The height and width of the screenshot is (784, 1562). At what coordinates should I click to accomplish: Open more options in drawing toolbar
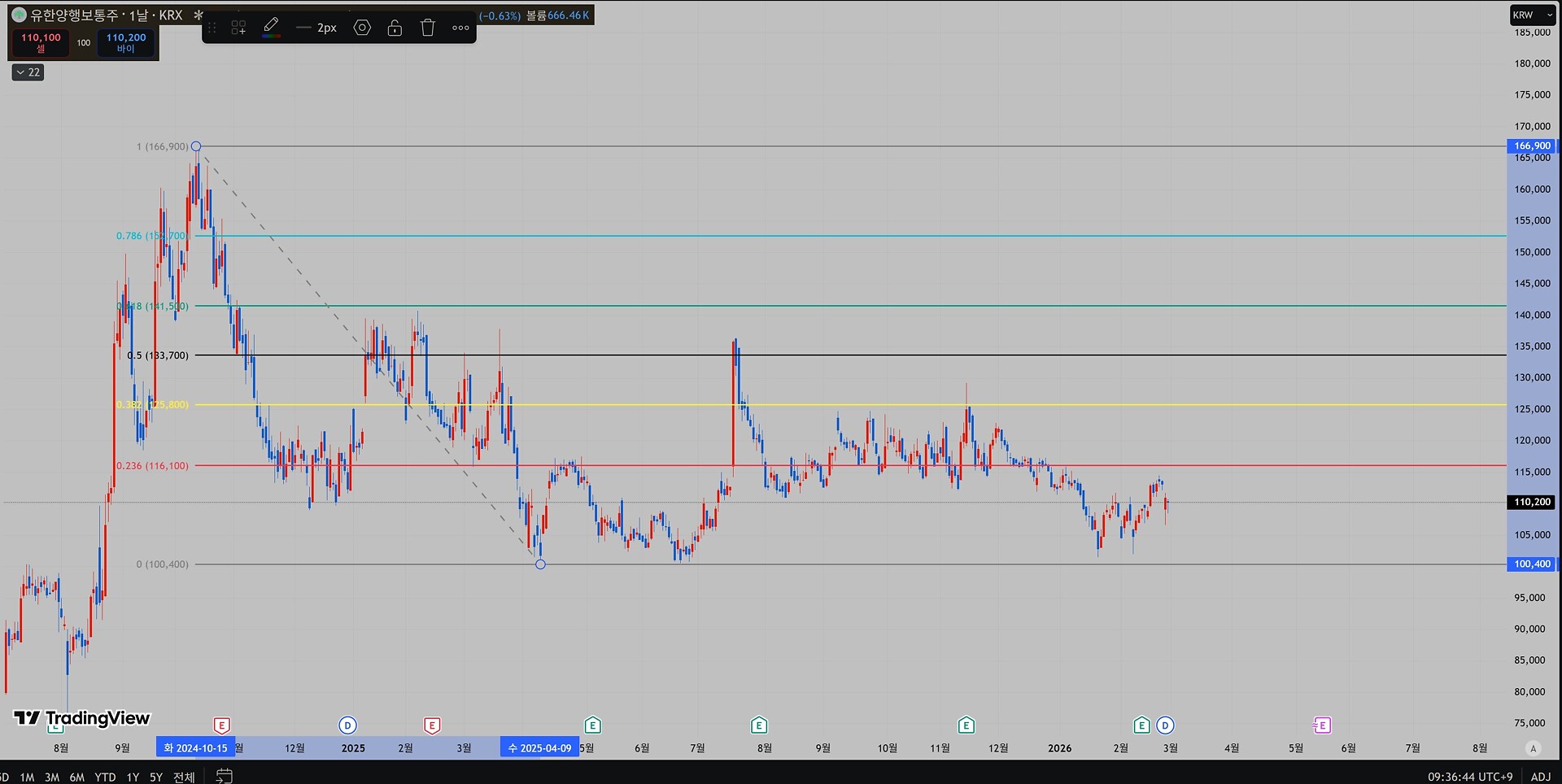click(x=460, y=28)
